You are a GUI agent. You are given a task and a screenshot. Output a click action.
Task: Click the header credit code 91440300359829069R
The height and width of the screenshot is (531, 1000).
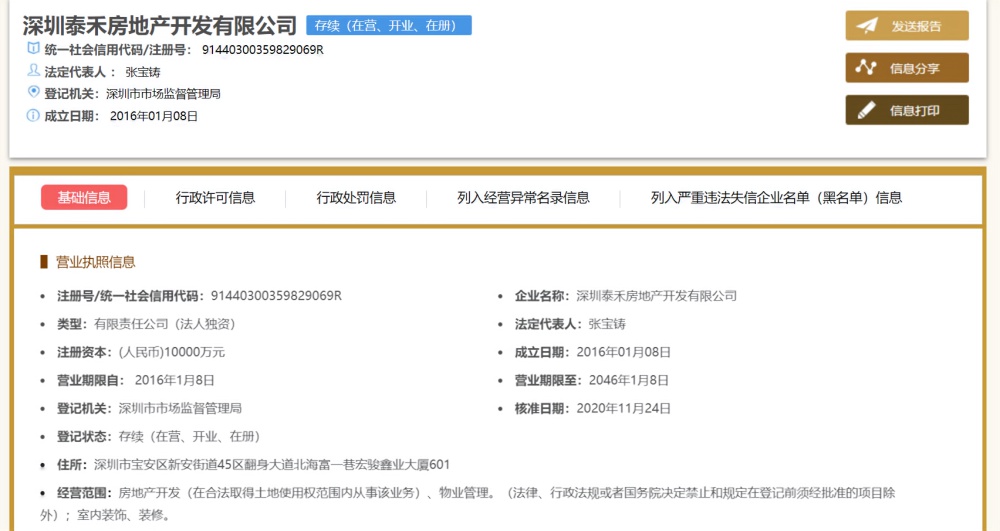(263, 50)
